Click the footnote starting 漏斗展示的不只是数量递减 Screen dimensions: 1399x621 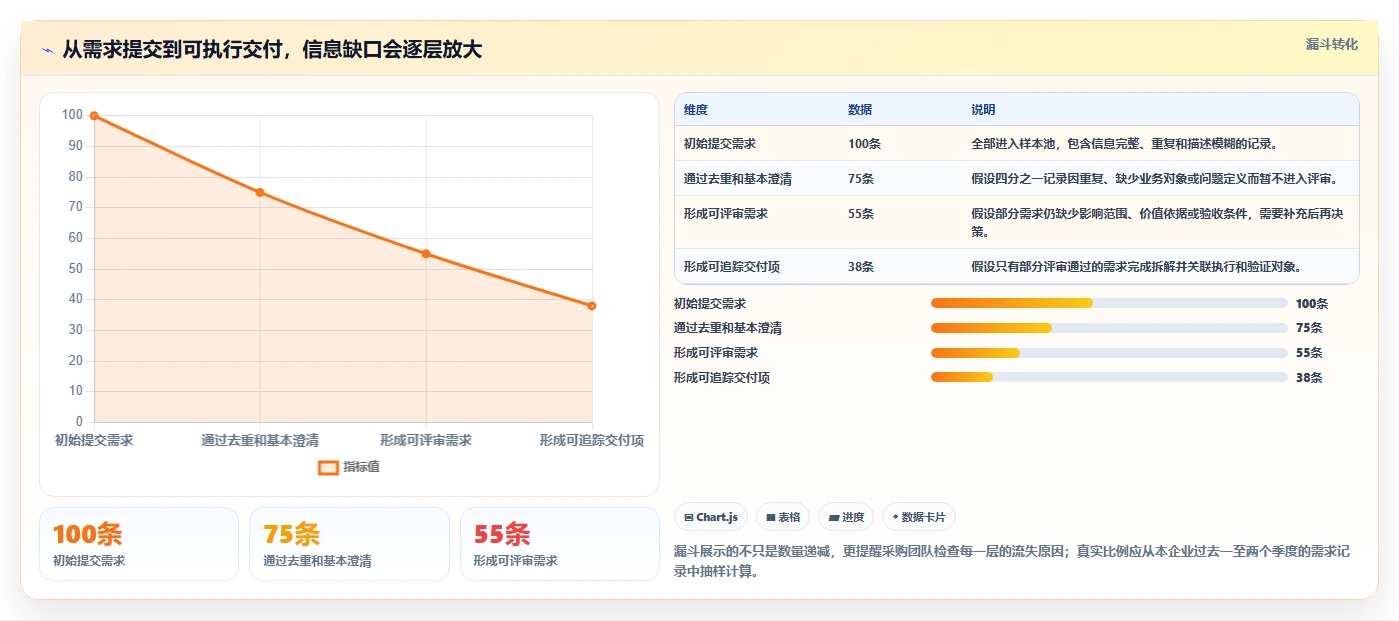1012,563
